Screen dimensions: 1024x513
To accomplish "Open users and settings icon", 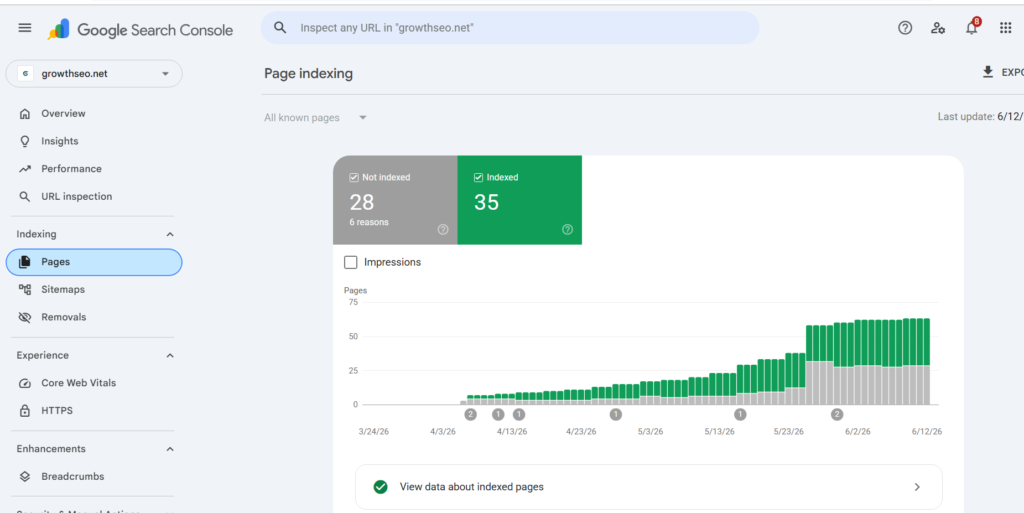I will [938, 28].
